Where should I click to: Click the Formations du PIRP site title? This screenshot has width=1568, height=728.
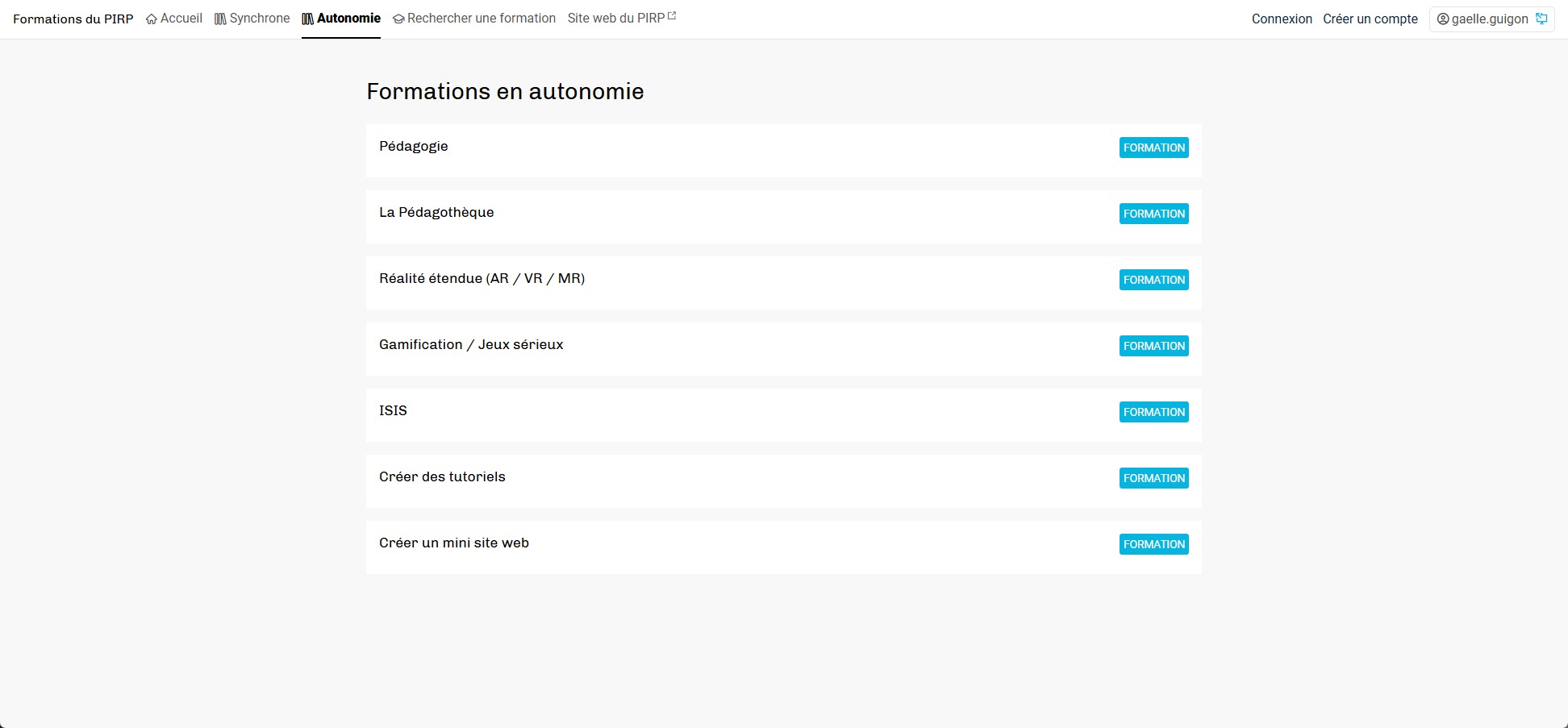pyautogui.click(x=73, y=19)
